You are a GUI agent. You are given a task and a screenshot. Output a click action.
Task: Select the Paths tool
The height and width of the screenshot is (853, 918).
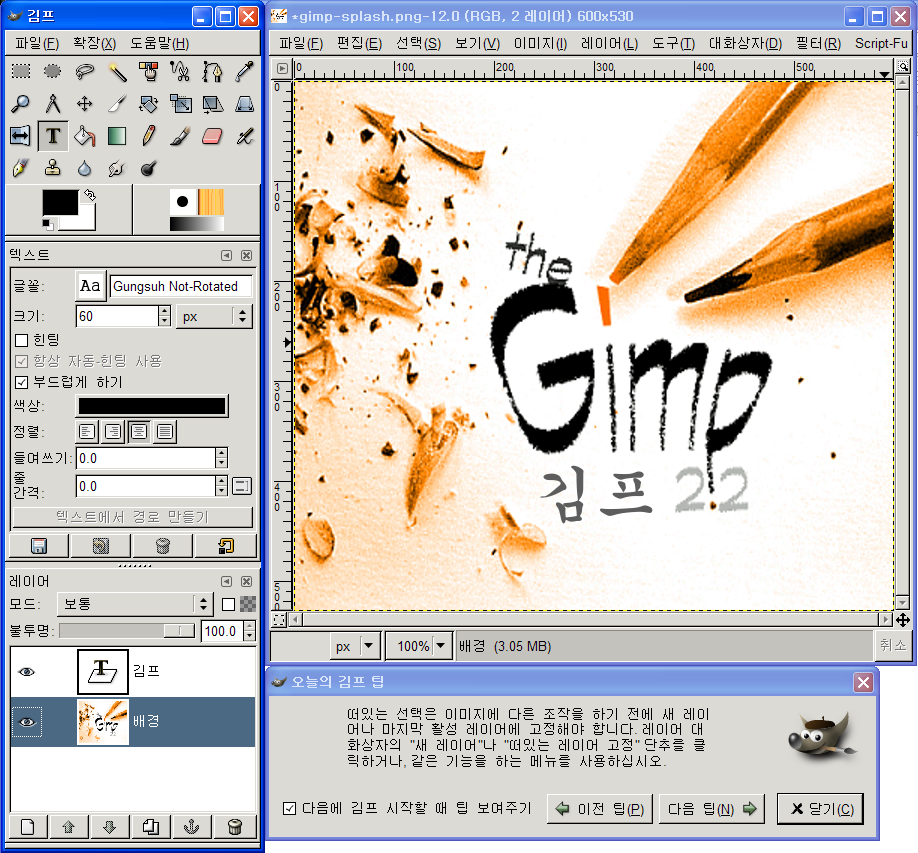point(213,71)
